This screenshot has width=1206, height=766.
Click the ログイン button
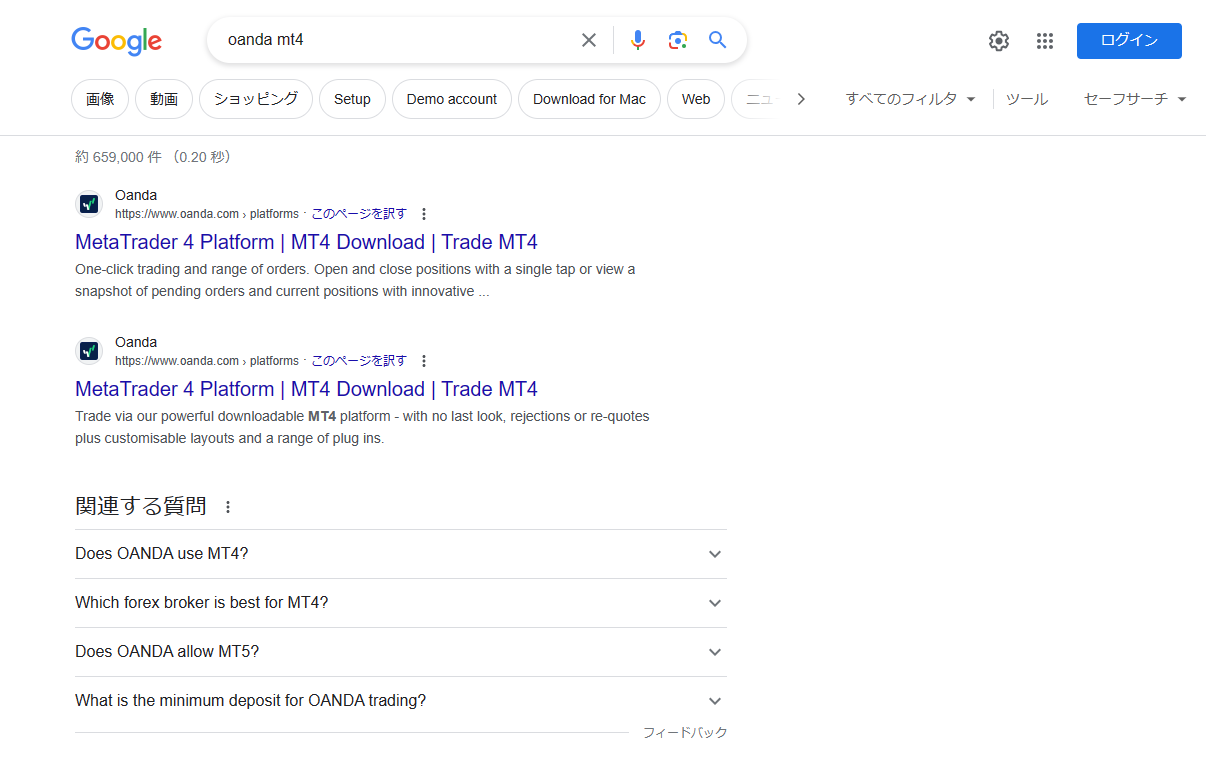[1129, 41]
